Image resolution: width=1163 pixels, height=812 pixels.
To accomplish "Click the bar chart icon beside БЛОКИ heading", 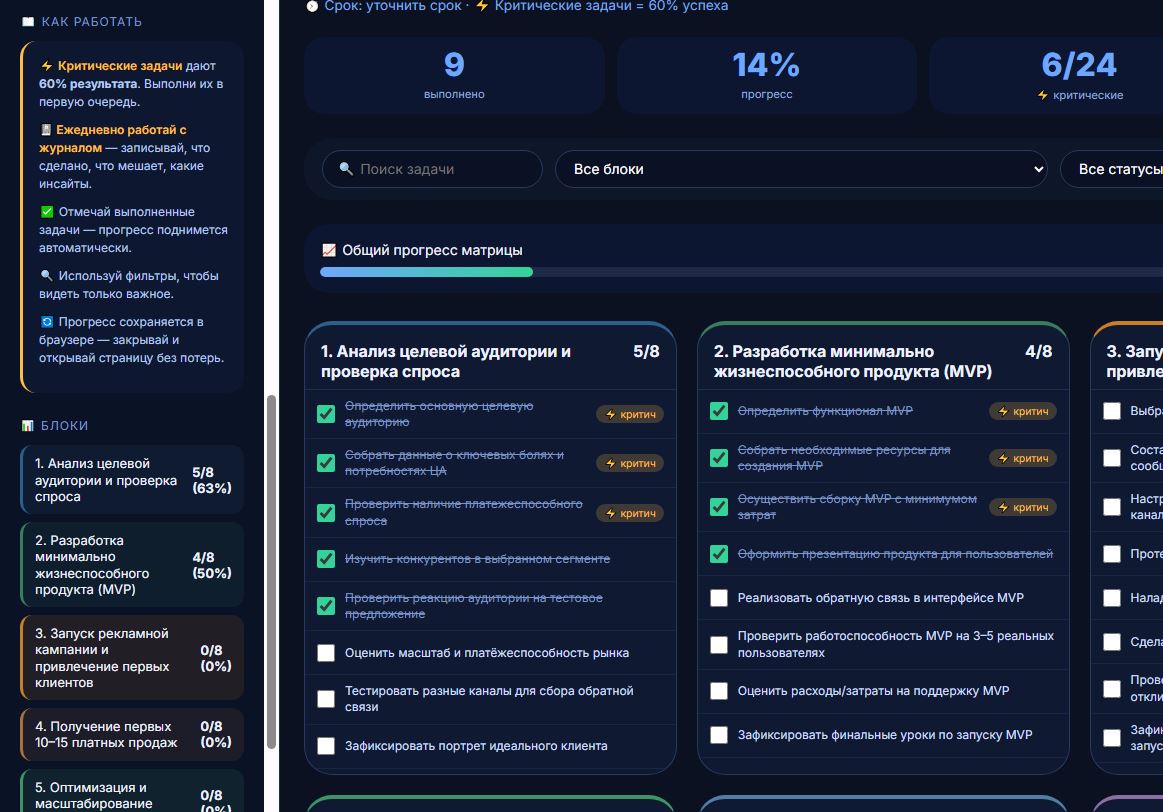I will pyautogui.click(x=28, y=426).
